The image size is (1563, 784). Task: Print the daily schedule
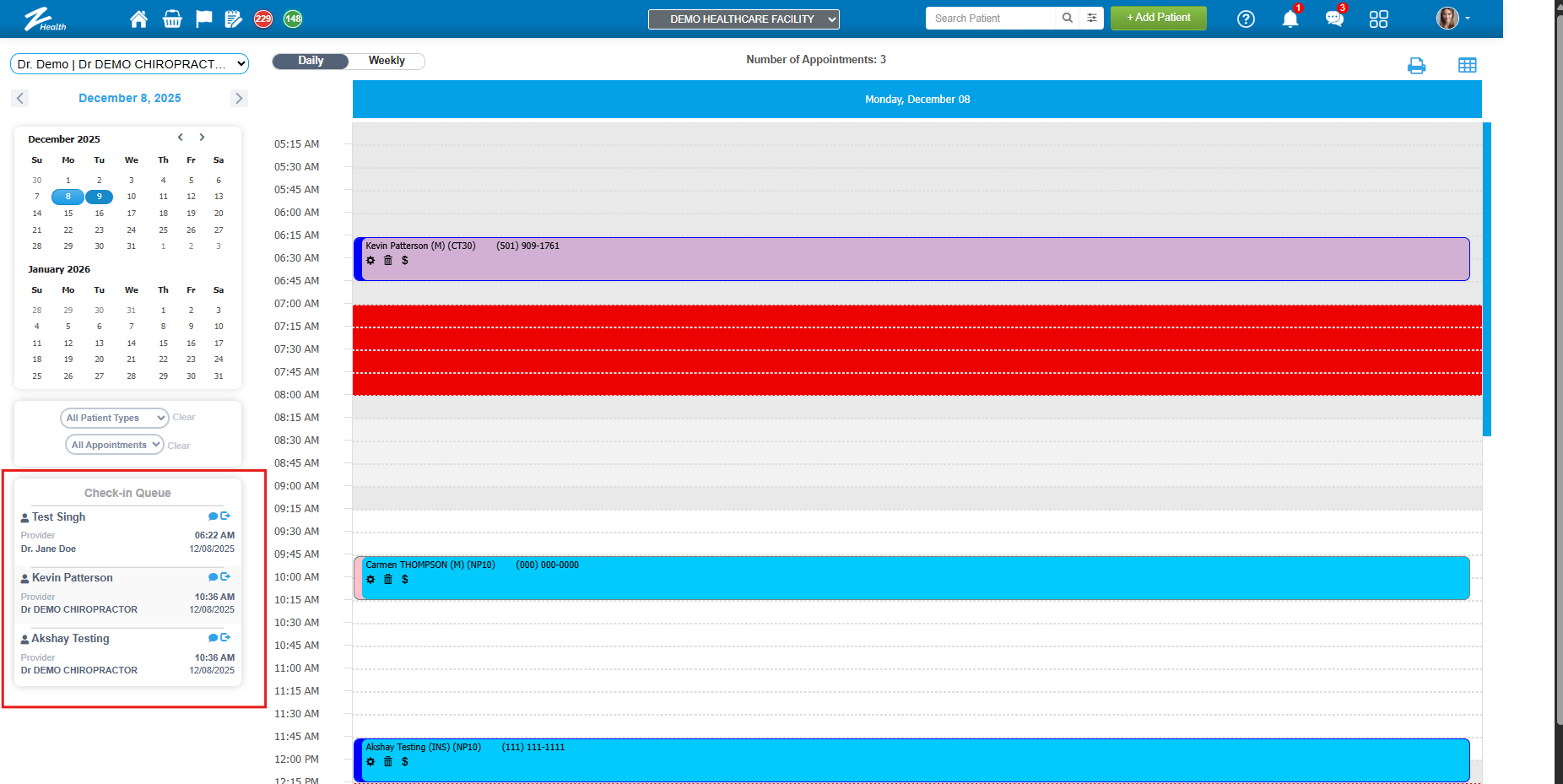coord(1416,66)
